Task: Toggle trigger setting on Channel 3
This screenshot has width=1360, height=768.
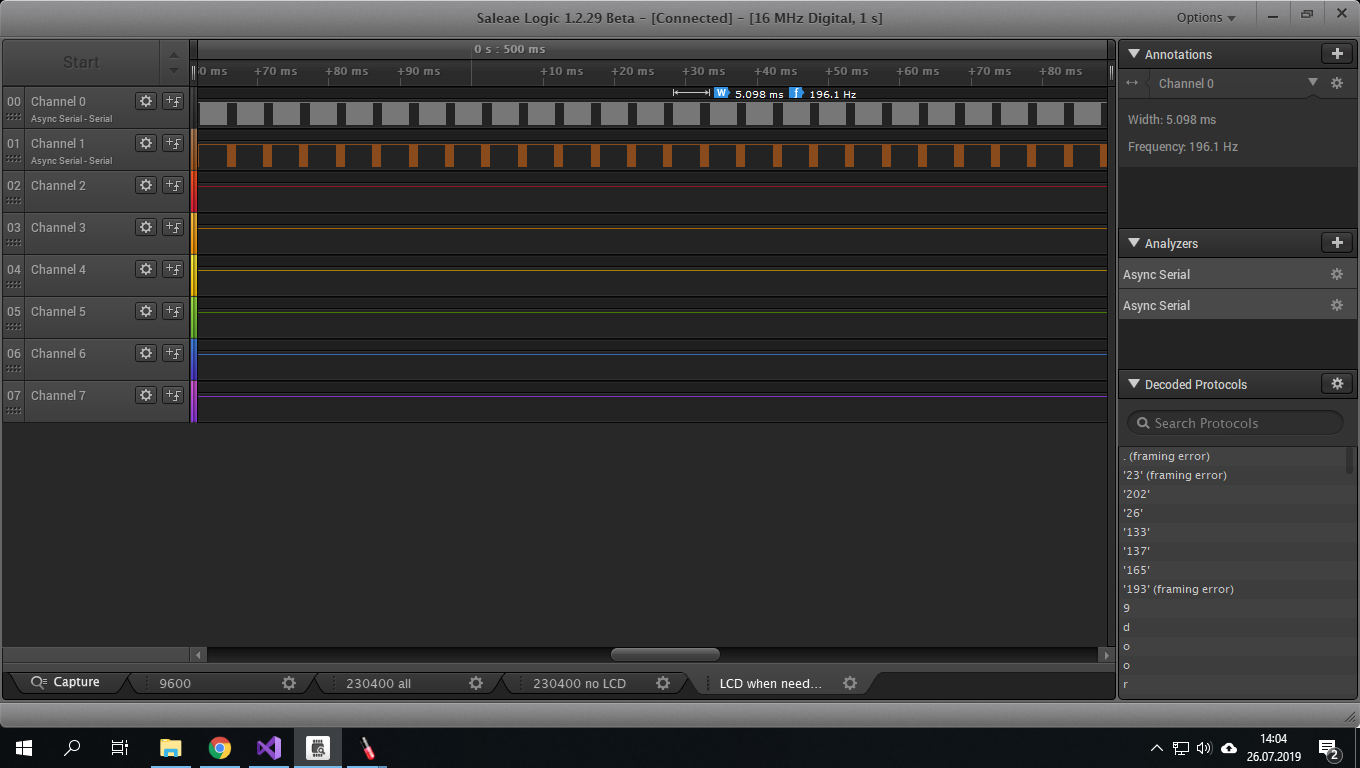Action: pyautogui.click(x=173, y=227)
